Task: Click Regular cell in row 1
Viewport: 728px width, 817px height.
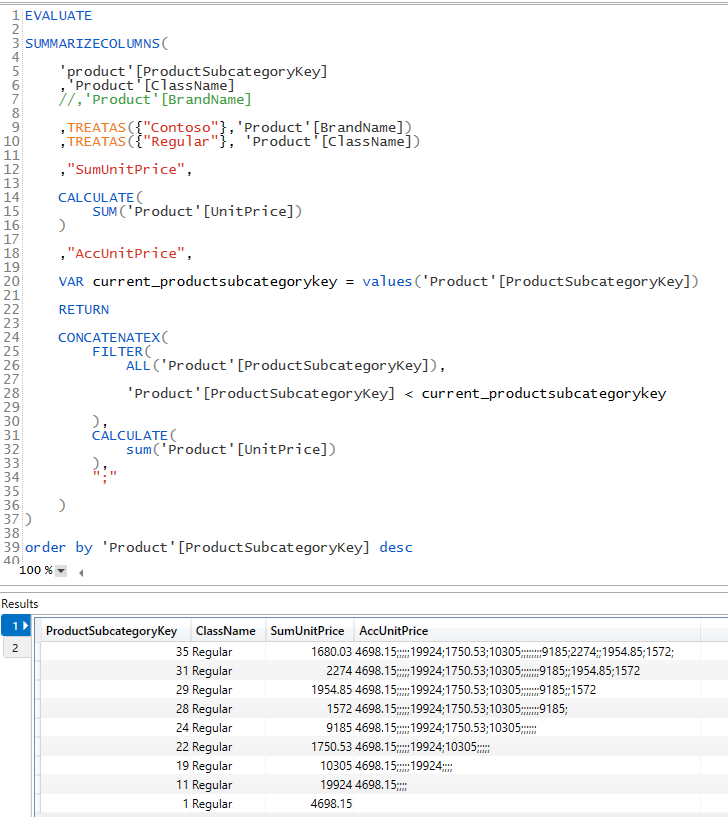Action: click(228, 804)
